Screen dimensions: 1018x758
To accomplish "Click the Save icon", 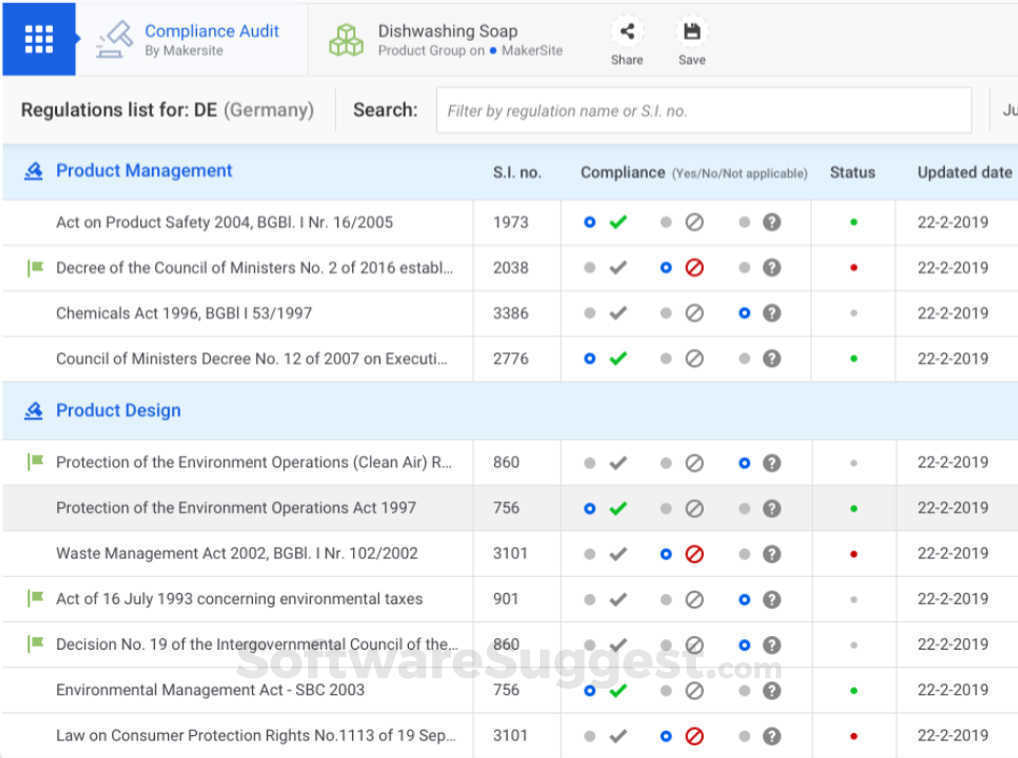I will 691,32.
